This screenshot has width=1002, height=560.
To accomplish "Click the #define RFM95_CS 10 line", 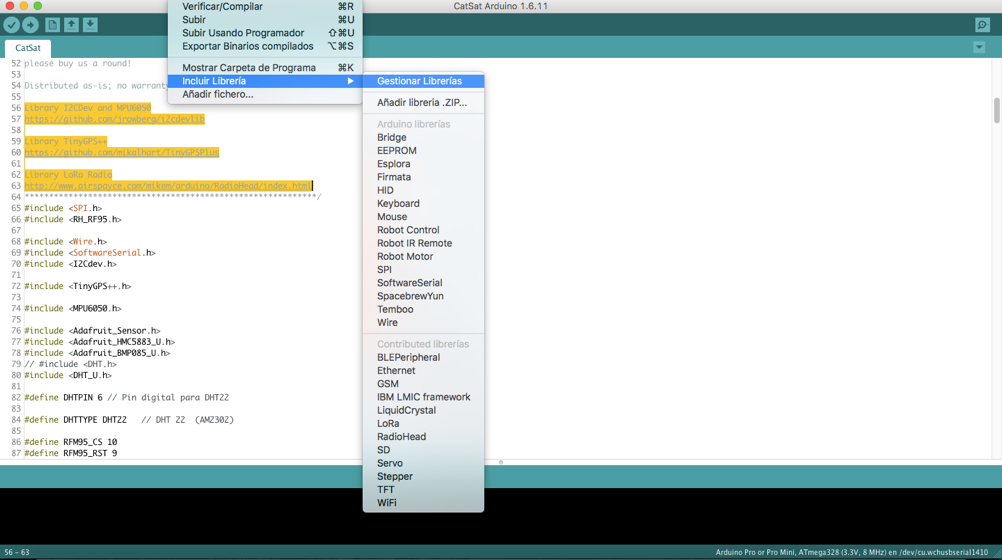I will [x=71, y=442].
